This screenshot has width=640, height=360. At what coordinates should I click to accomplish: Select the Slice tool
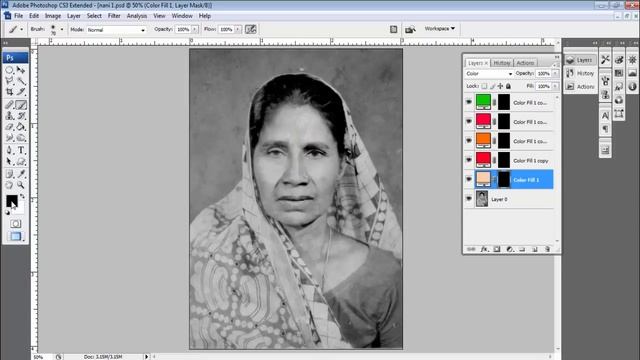click(x=21, y=92)
